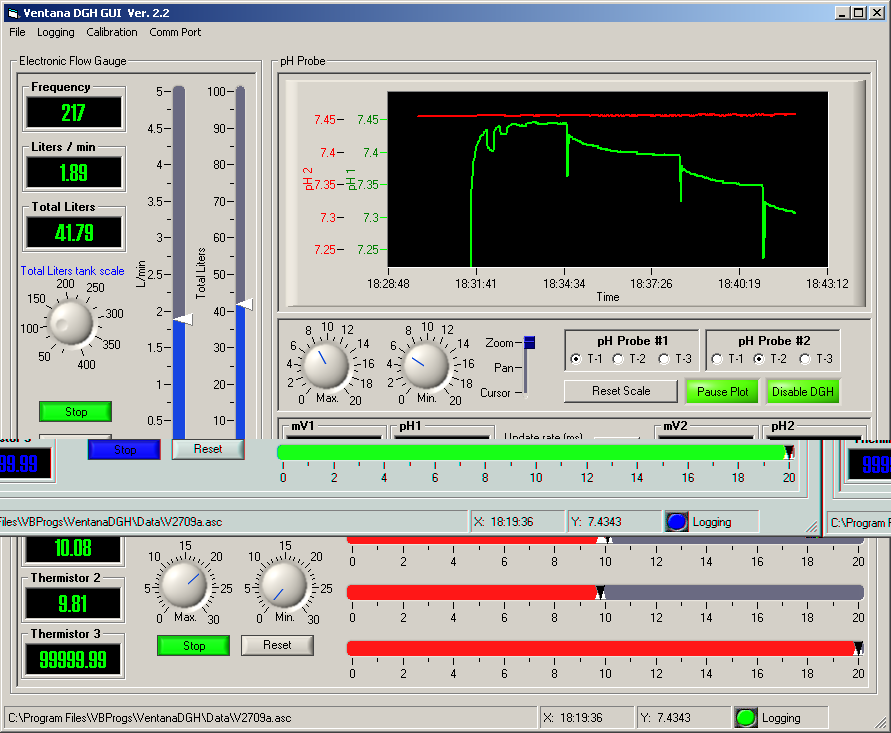Click the Thermistor 3 value 99999.99
The image size is (891, 733).
[x=73, y=659]
